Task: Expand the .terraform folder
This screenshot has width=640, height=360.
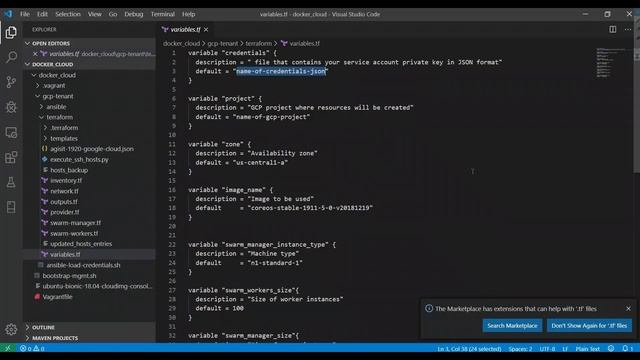Action: [45, 128]
